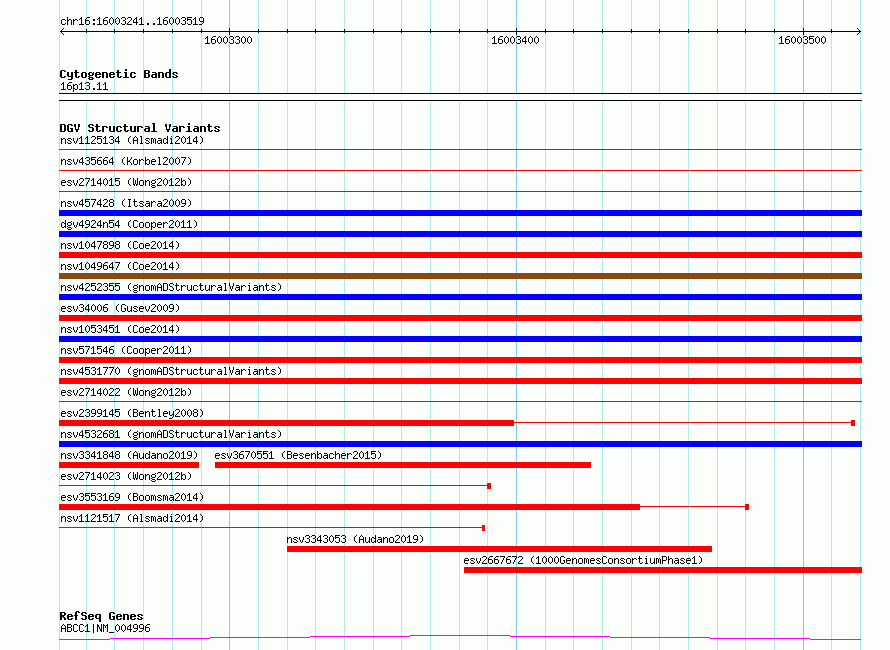The image size is (890, 650).
Task: Select nsv3343053 (Audano2019) label
Action: [x=355, y=539]
